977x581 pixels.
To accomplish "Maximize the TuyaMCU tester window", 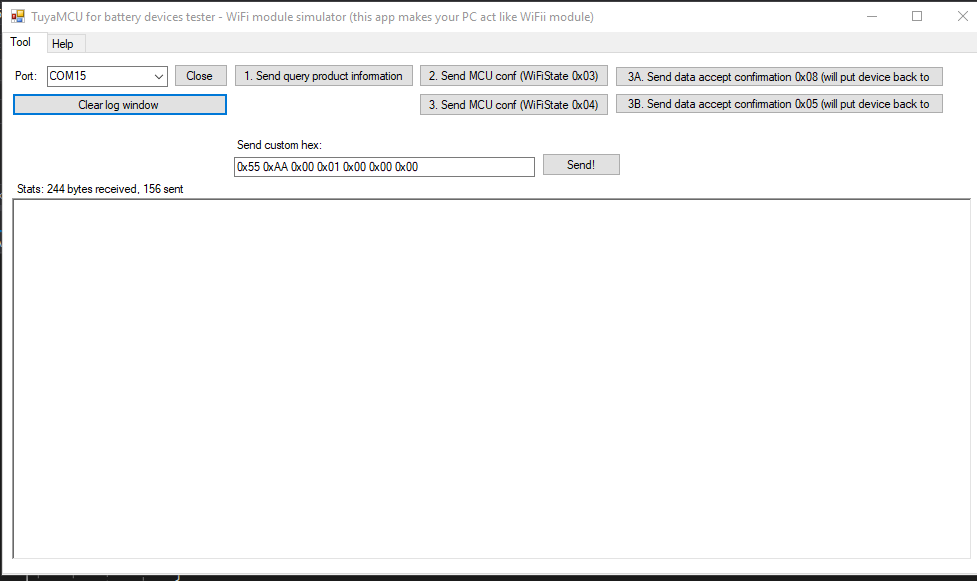I will pos(917,16).
